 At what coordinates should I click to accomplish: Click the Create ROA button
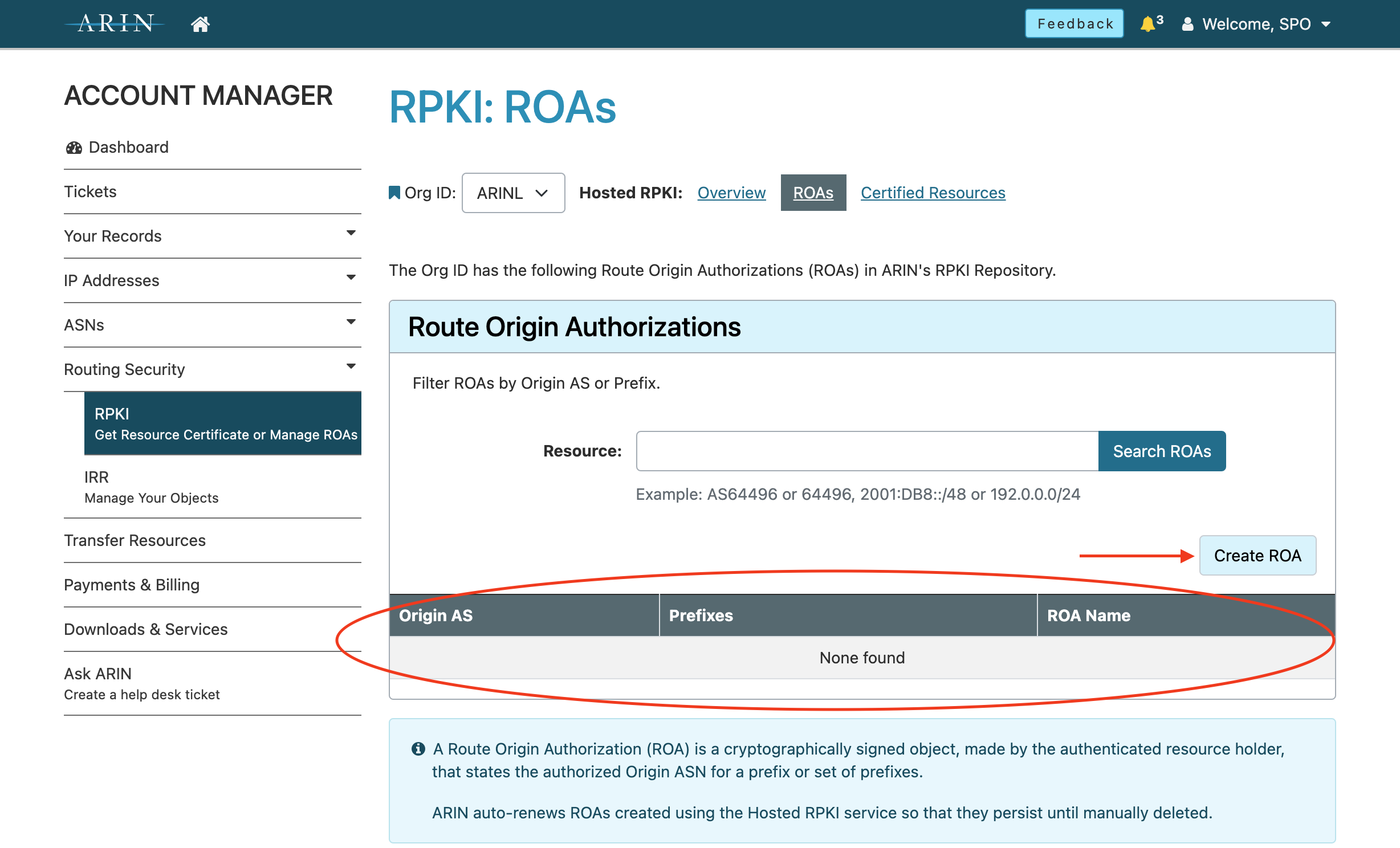point(1257,555)
